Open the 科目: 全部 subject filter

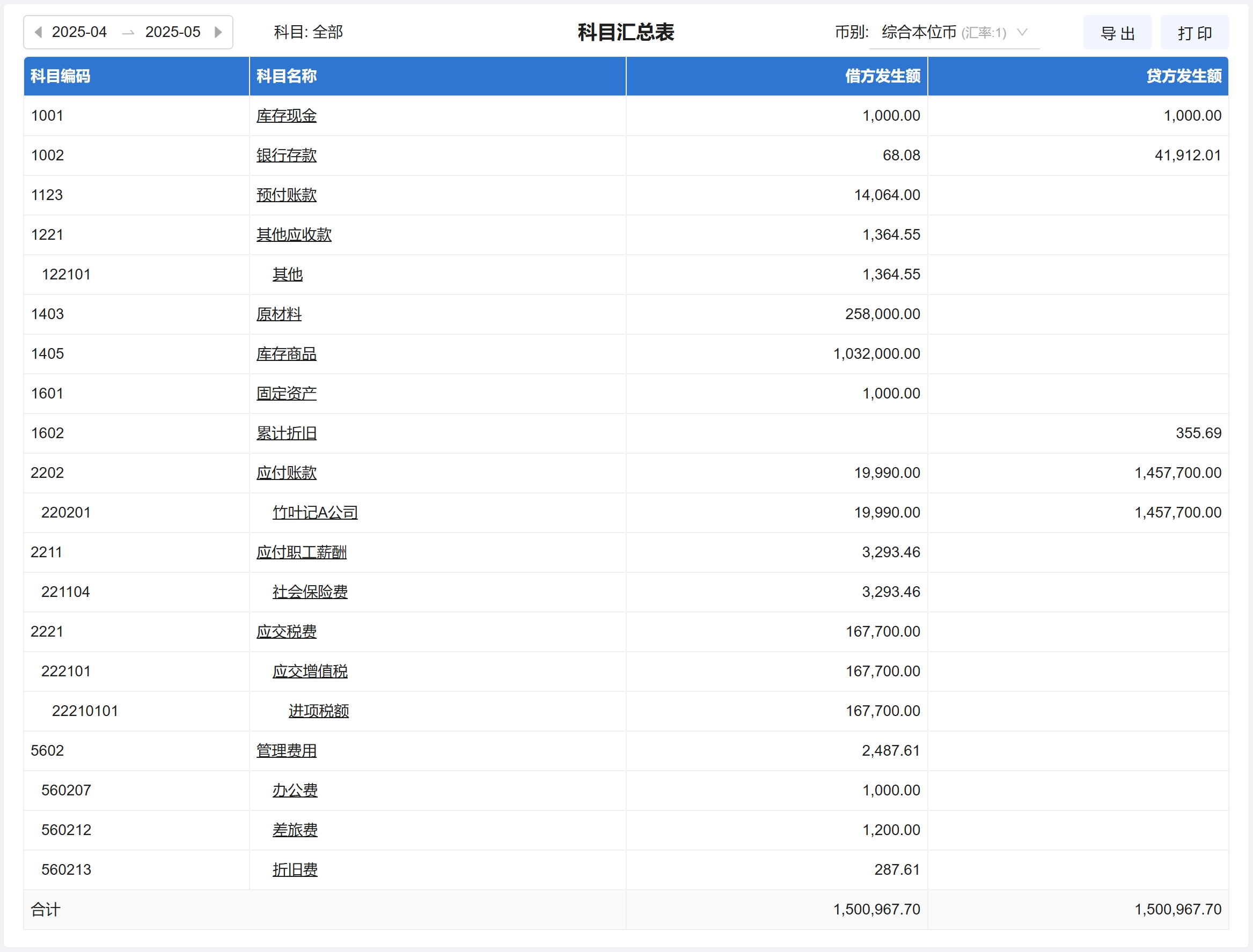click(309, 32)
